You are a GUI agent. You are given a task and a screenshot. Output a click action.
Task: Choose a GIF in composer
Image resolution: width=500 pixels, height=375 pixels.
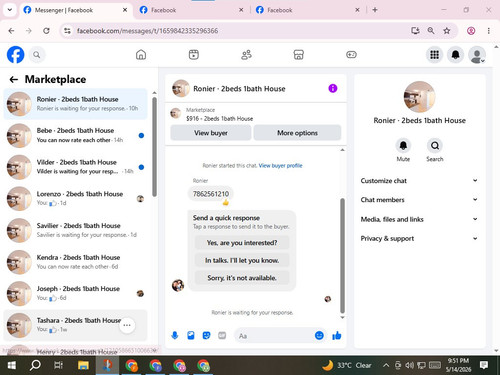222,335
